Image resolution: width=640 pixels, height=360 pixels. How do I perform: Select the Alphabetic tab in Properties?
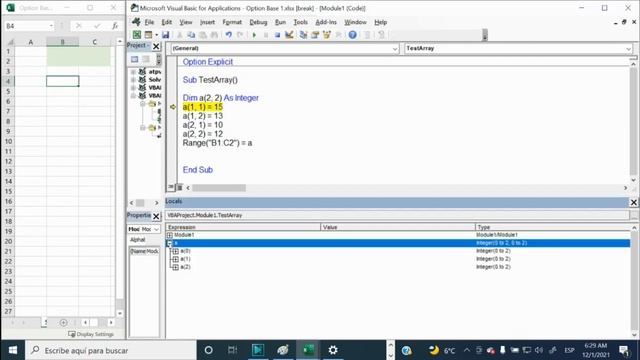coord(138,240)
